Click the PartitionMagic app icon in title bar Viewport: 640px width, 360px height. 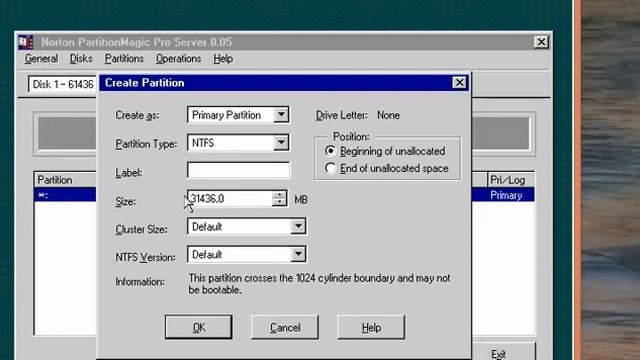pos(25,42)
